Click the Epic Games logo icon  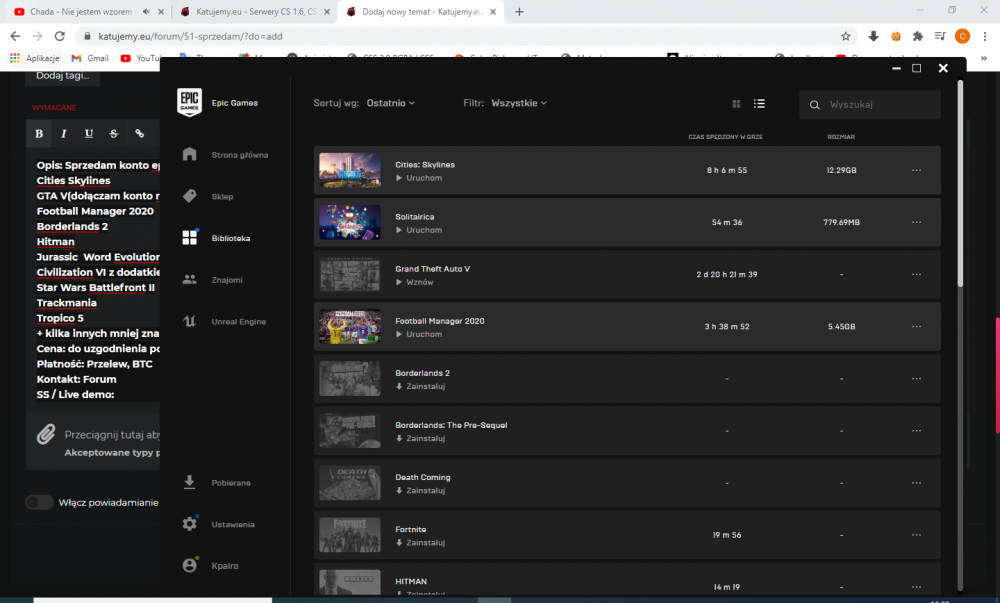coord(189,103)
